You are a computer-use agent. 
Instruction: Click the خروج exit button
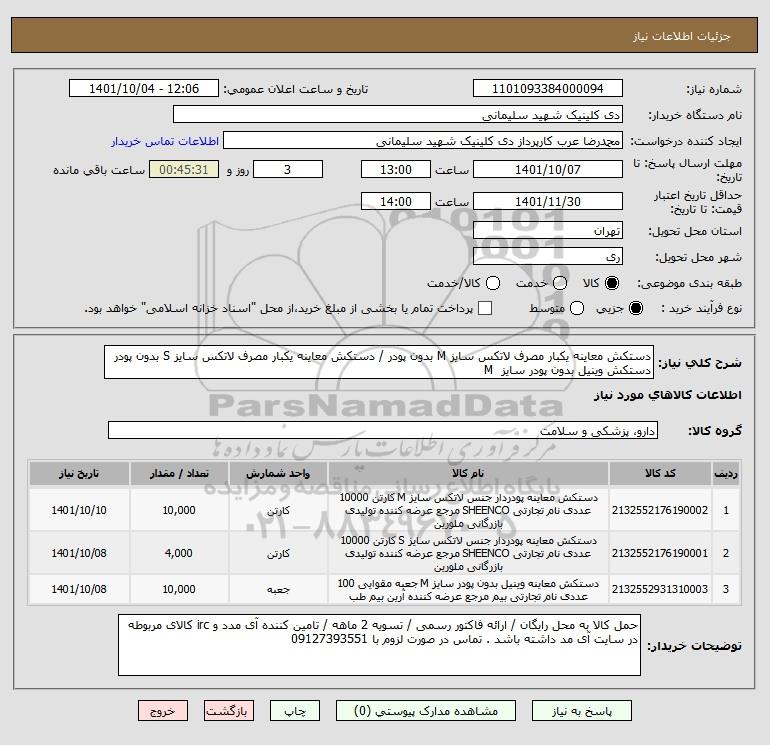(163, 711)
